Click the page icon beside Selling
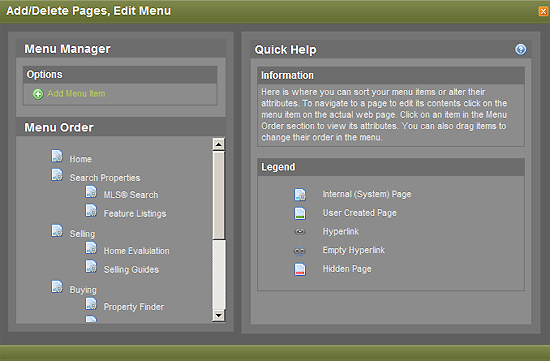 pos(57,230)
